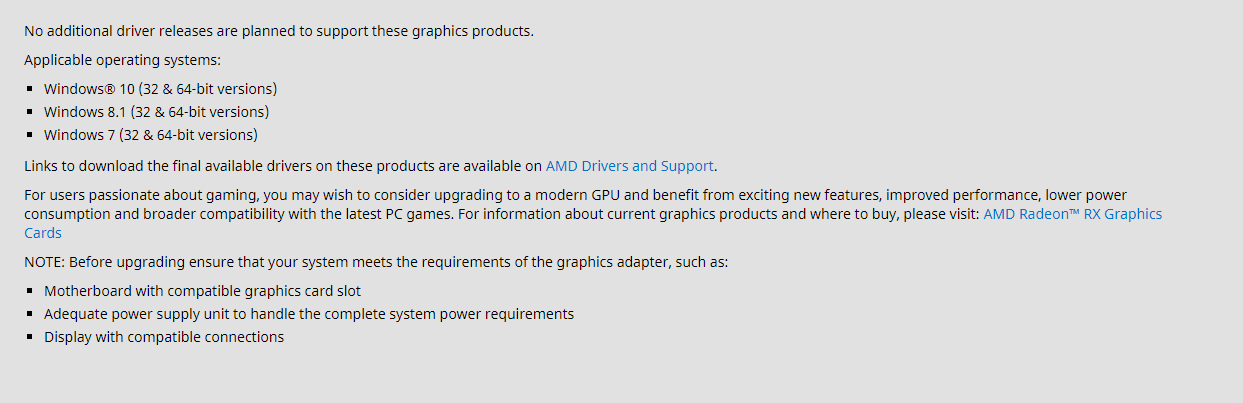Click the bullet marker beside Windows 7
This screenshot has width=1243, height=403.
click(x=31, y=135)
